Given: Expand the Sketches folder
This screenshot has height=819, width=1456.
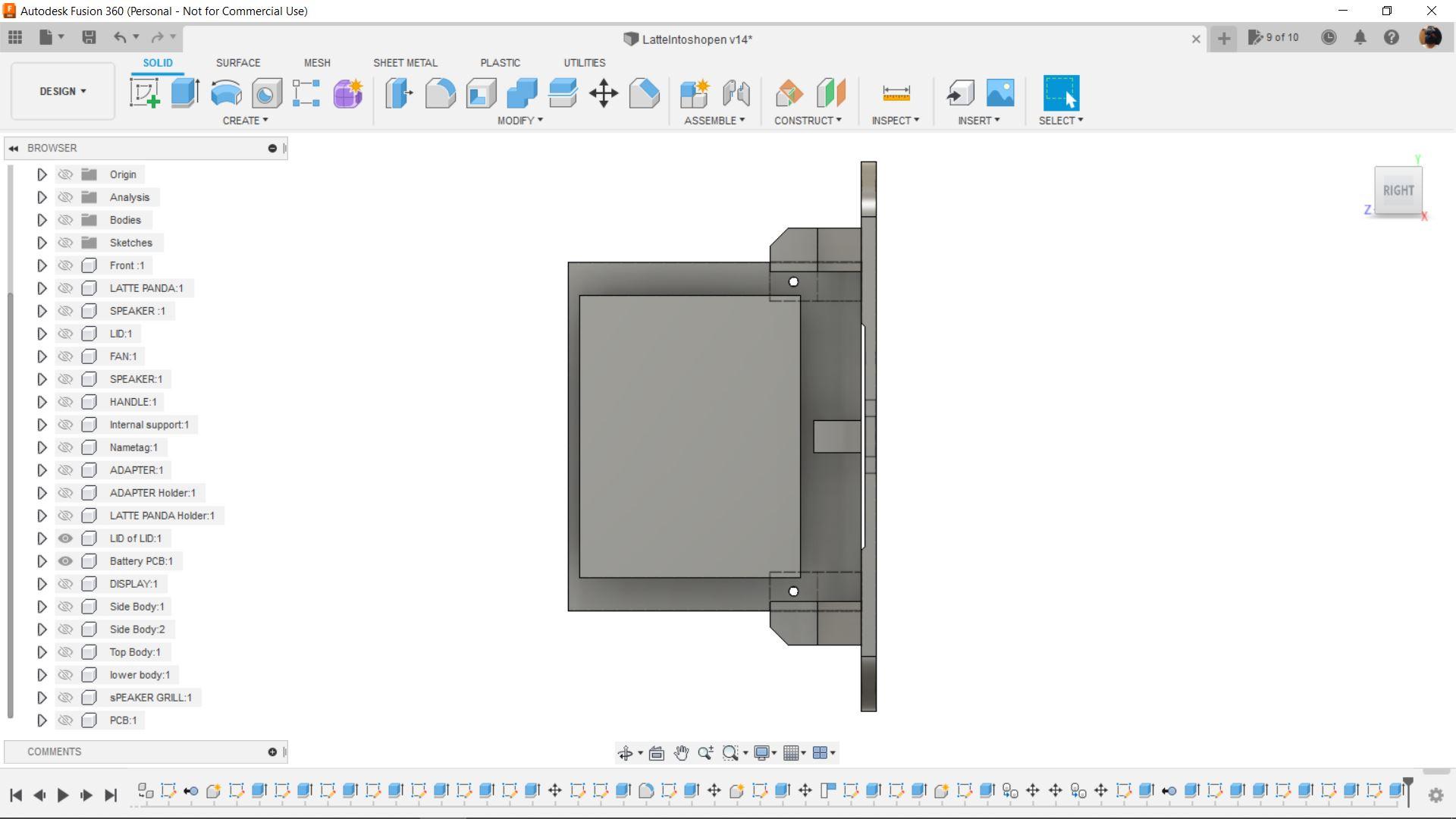Looking at the screenshot, I should (42, 243).
